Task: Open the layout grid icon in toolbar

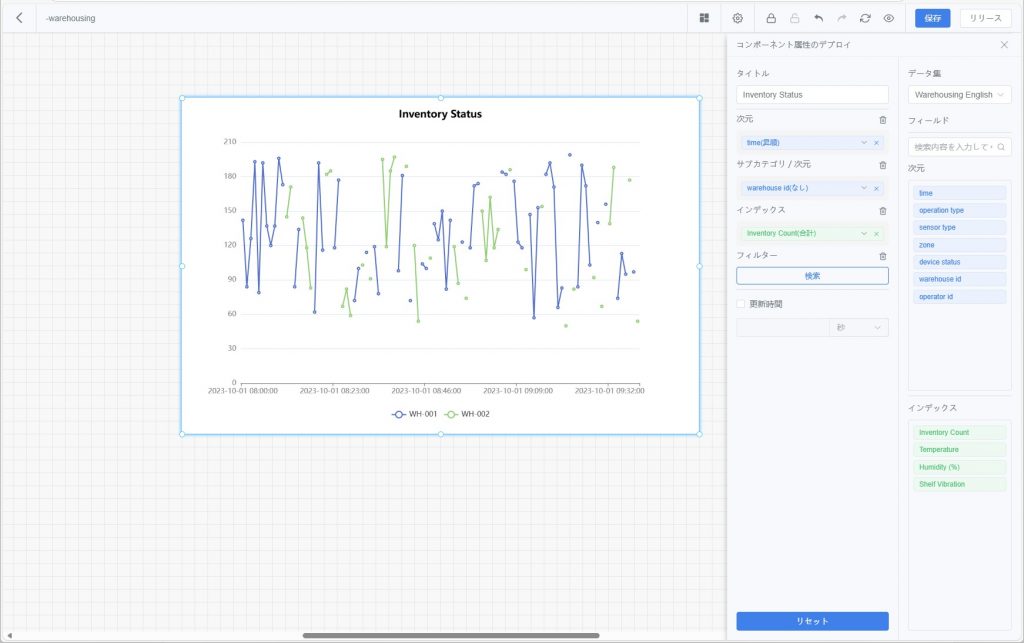Action: tap(704, 18)
